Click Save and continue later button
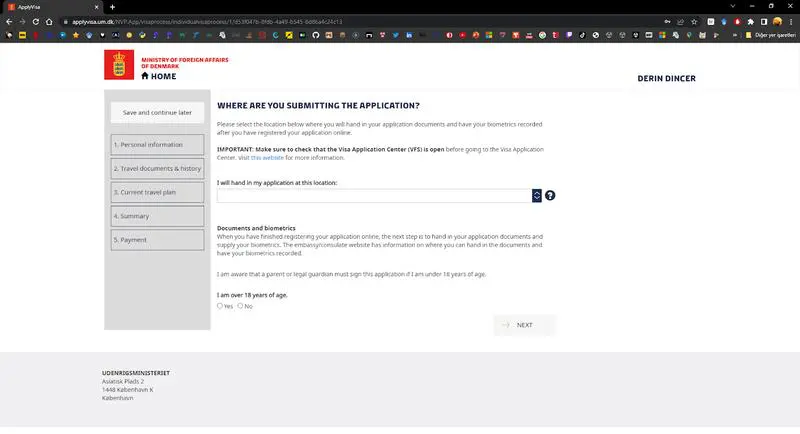 (x=157, y=113)
